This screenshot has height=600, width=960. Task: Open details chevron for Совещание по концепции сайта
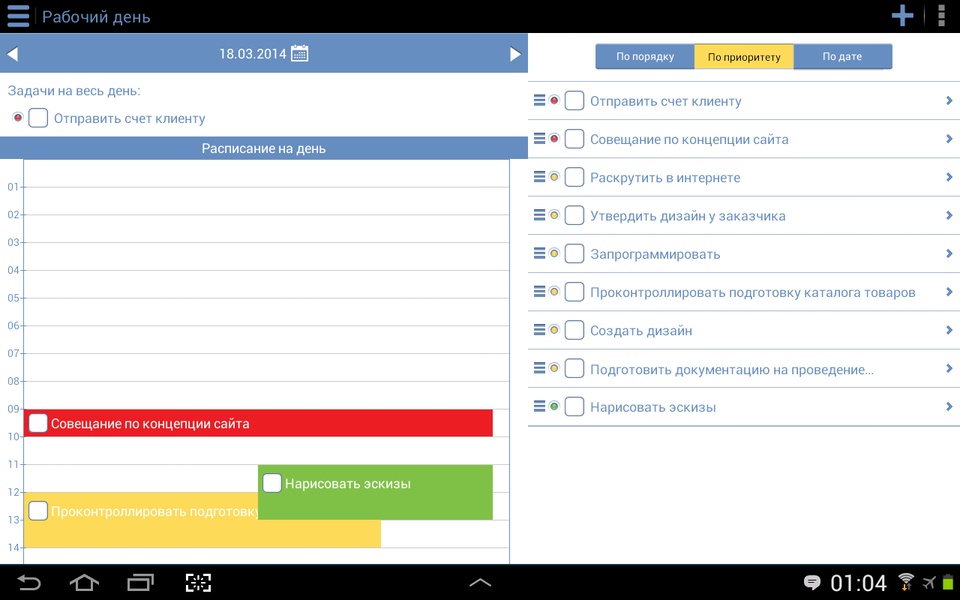[x=949, y=139]
